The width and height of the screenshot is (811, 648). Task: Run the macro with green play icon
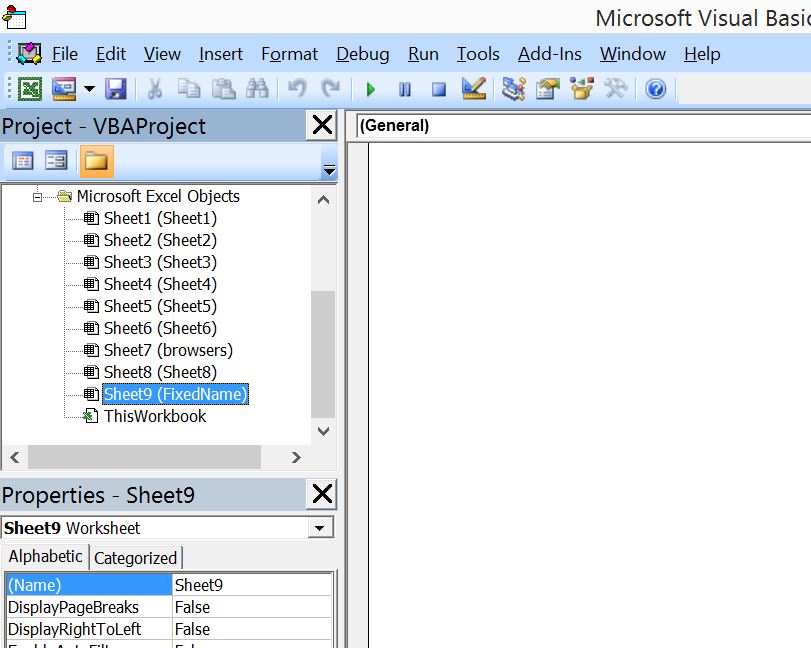[370, 89]
